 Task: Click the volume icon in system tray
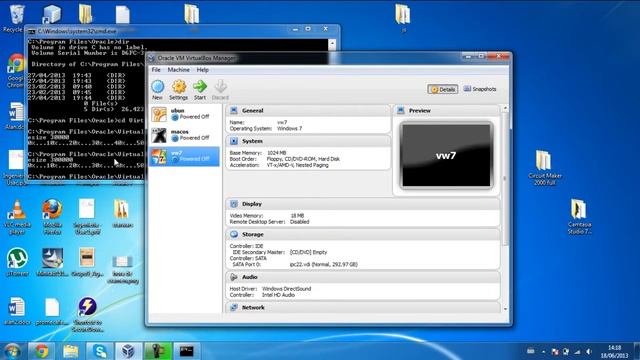[x=589, y=351]
